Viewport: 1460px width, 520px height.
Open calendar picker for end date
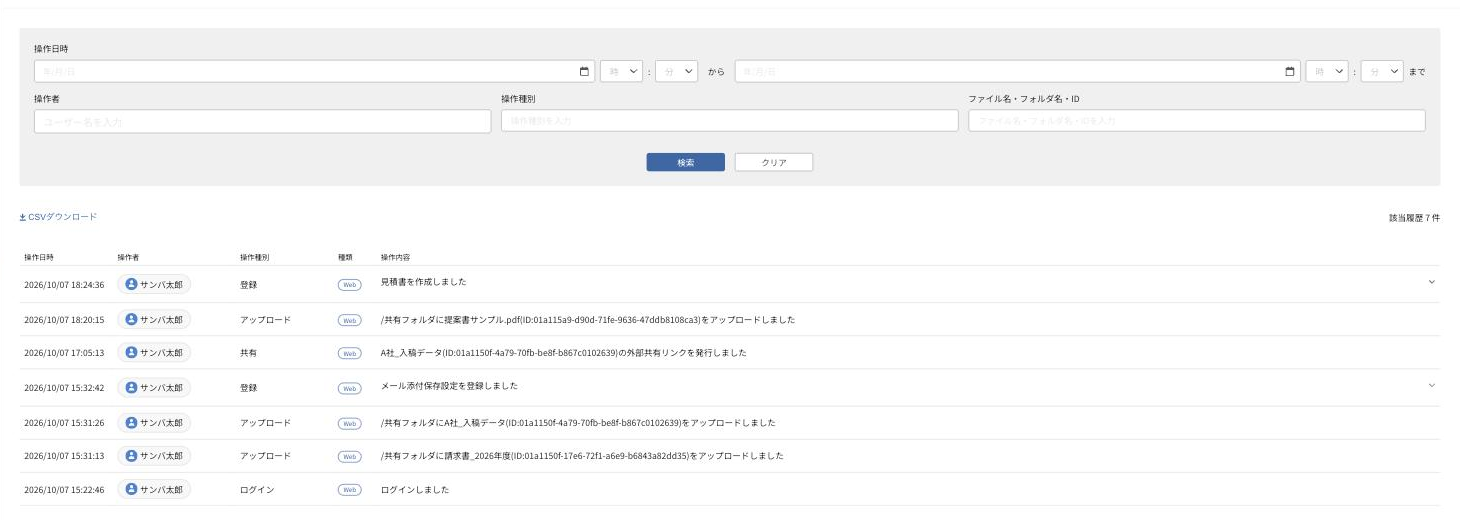[x=1290, y=72]
